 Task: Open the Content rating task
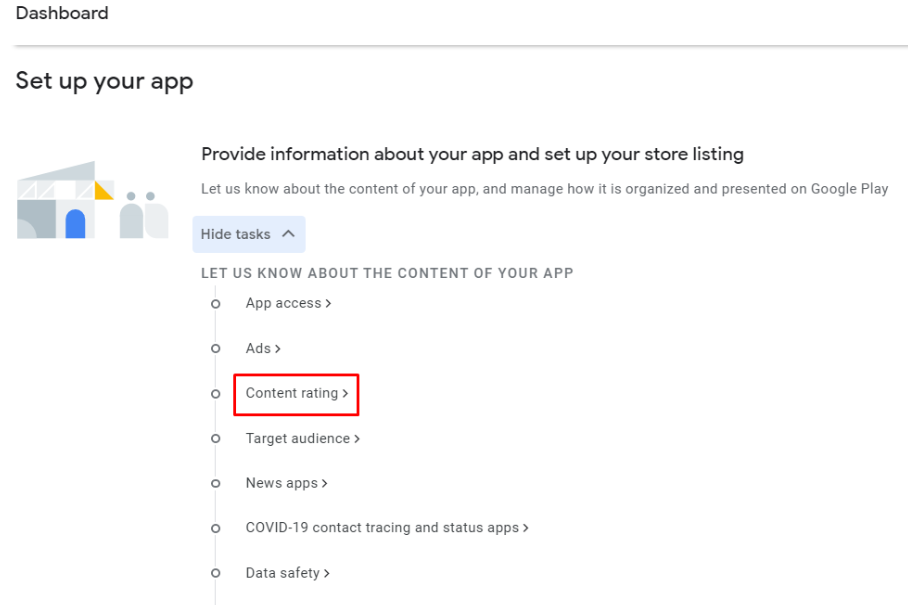point(296,394)
